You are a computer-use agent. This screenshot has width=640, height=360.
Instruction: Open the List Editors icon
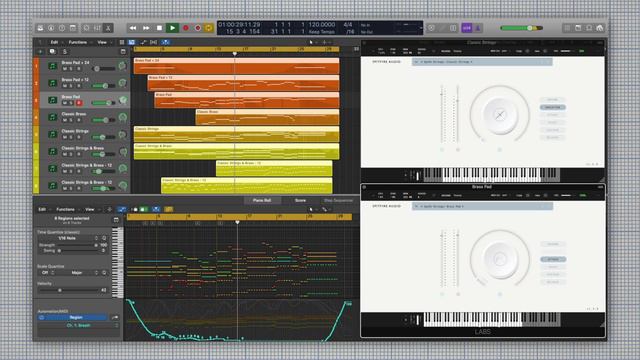567,28
